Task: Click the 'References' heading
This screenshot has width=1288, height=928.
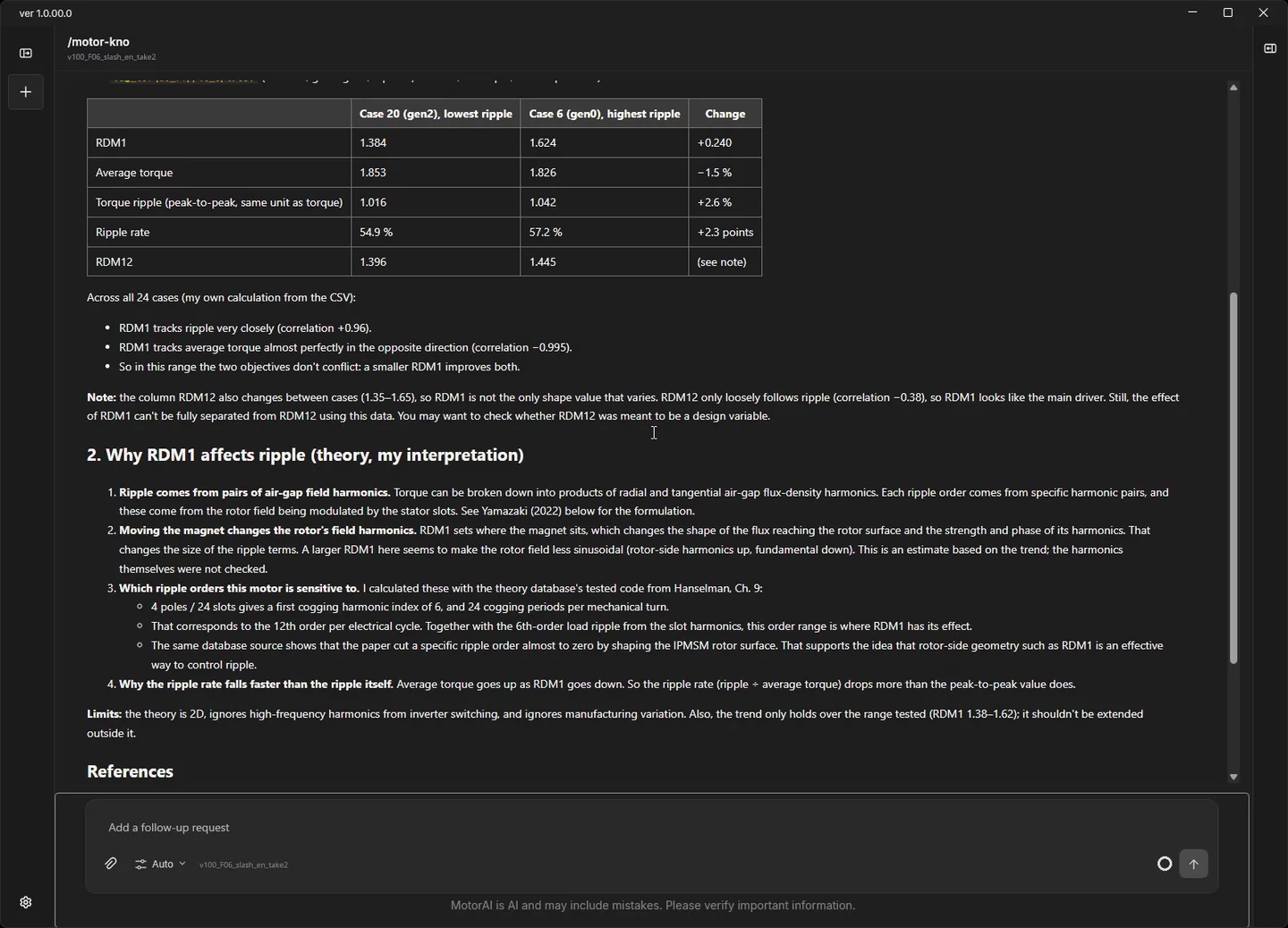Action: coord(130,771)
